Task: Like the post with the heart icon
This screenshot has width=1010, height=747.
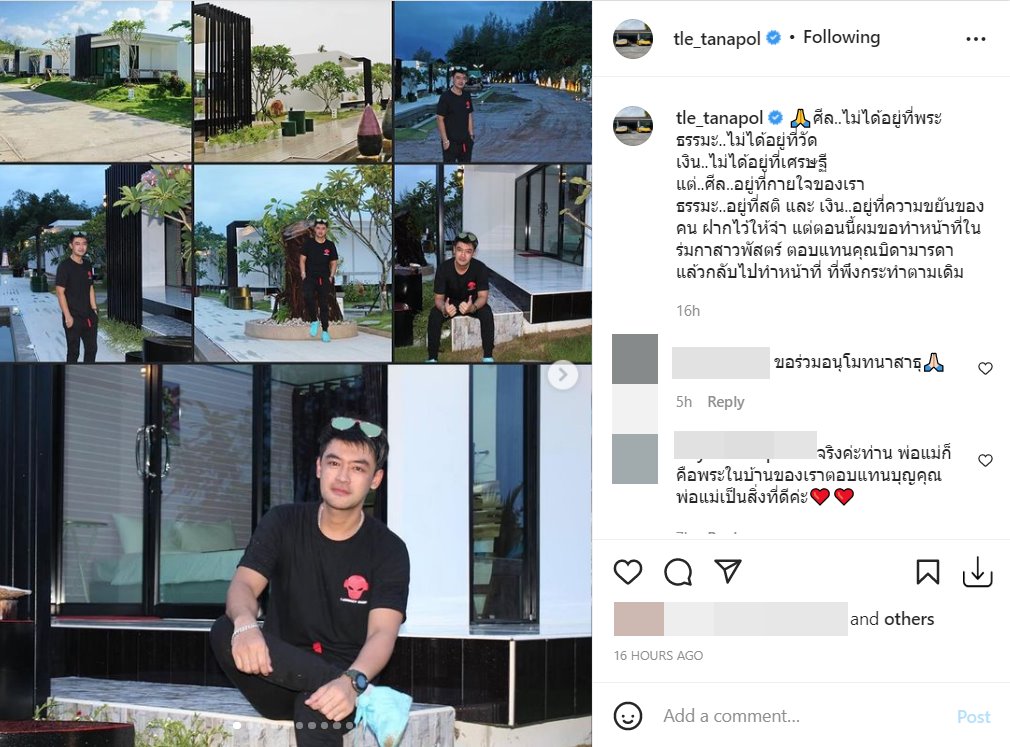Action: coord(627,572)
